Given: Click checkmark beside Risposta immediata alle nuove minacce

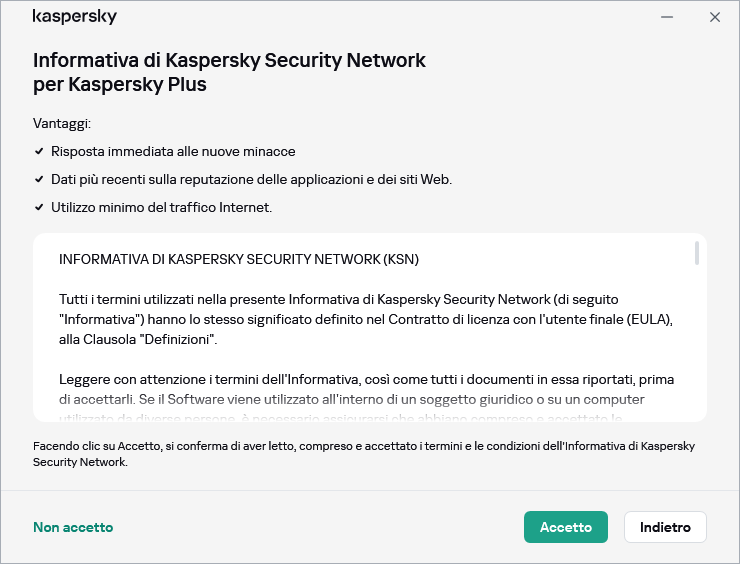Looking at the screenshot, I should click(39, 151).
